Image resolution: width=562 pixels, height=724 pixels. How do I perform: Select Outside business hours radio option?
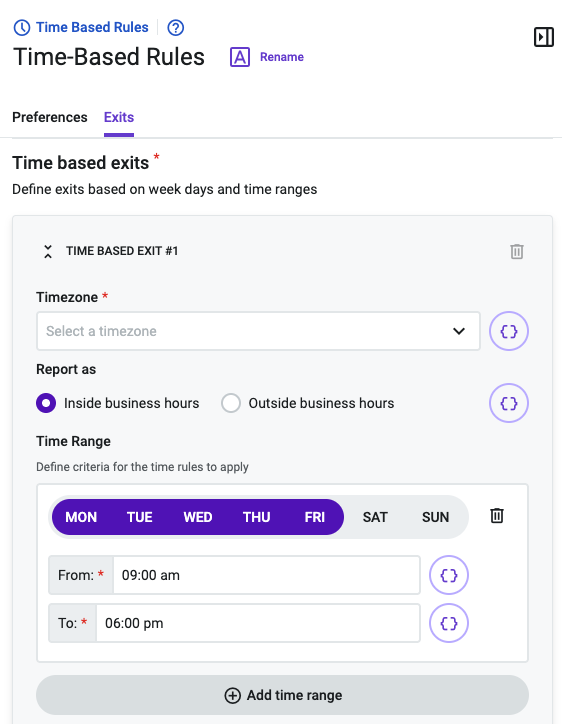[x=231, y=403]
